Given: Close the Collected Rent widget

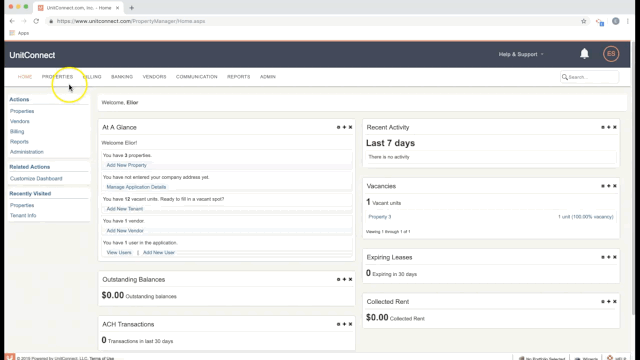Looking at the screenshot, I should (x=615, y=302).
